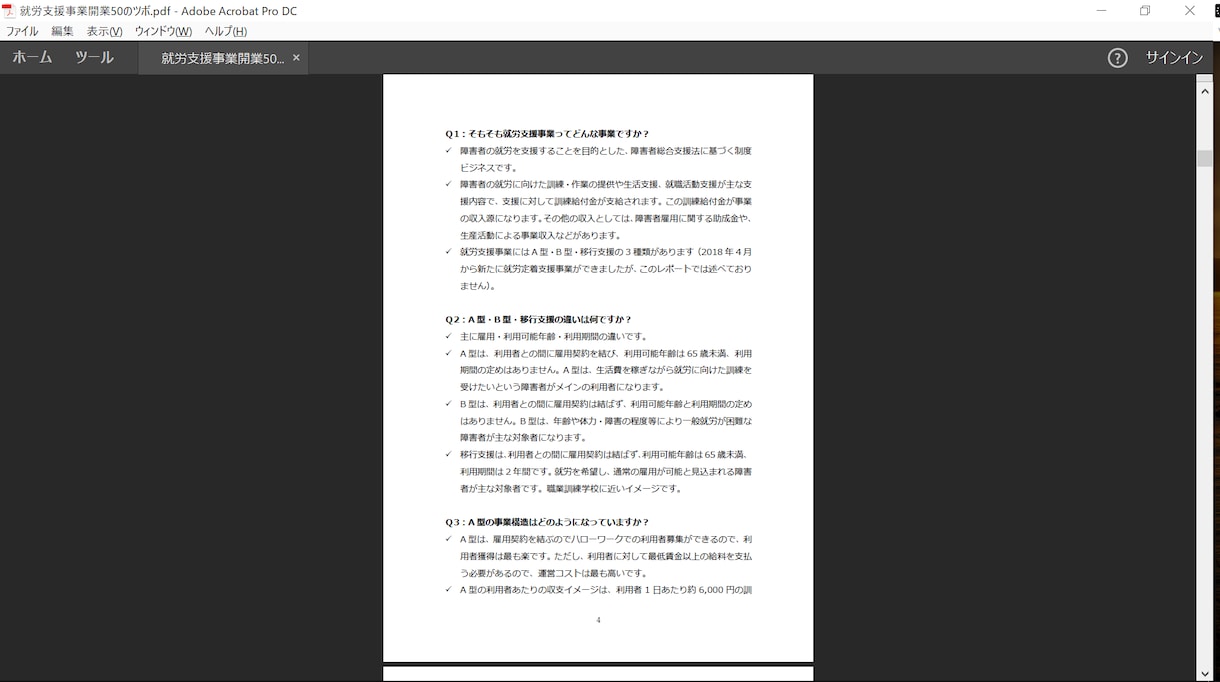The image size is (1220, 682).
Task: Minimize the Acrobat window
Action: pyautogui.click(x=1101, y=10)
